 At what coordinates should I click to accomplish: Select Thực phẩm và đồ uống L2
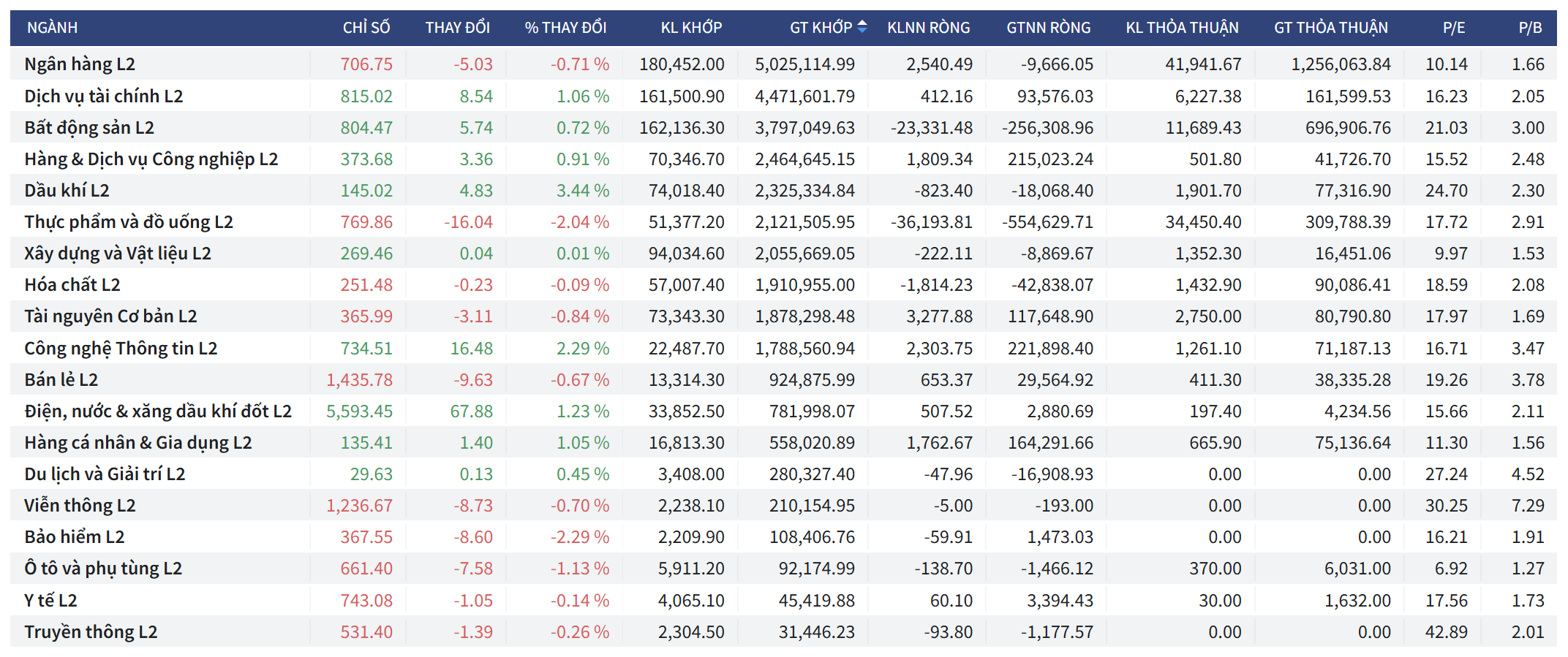129,222
